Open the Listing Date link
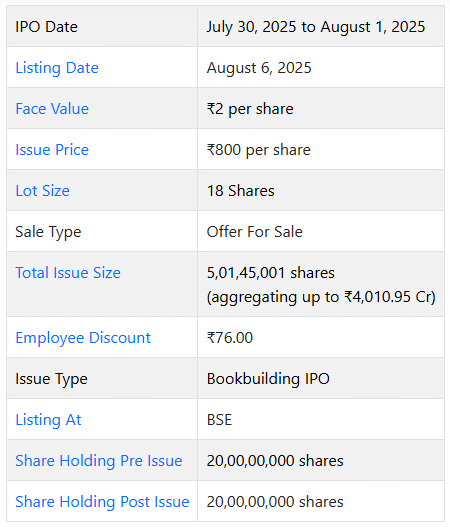 pos(57,68)
